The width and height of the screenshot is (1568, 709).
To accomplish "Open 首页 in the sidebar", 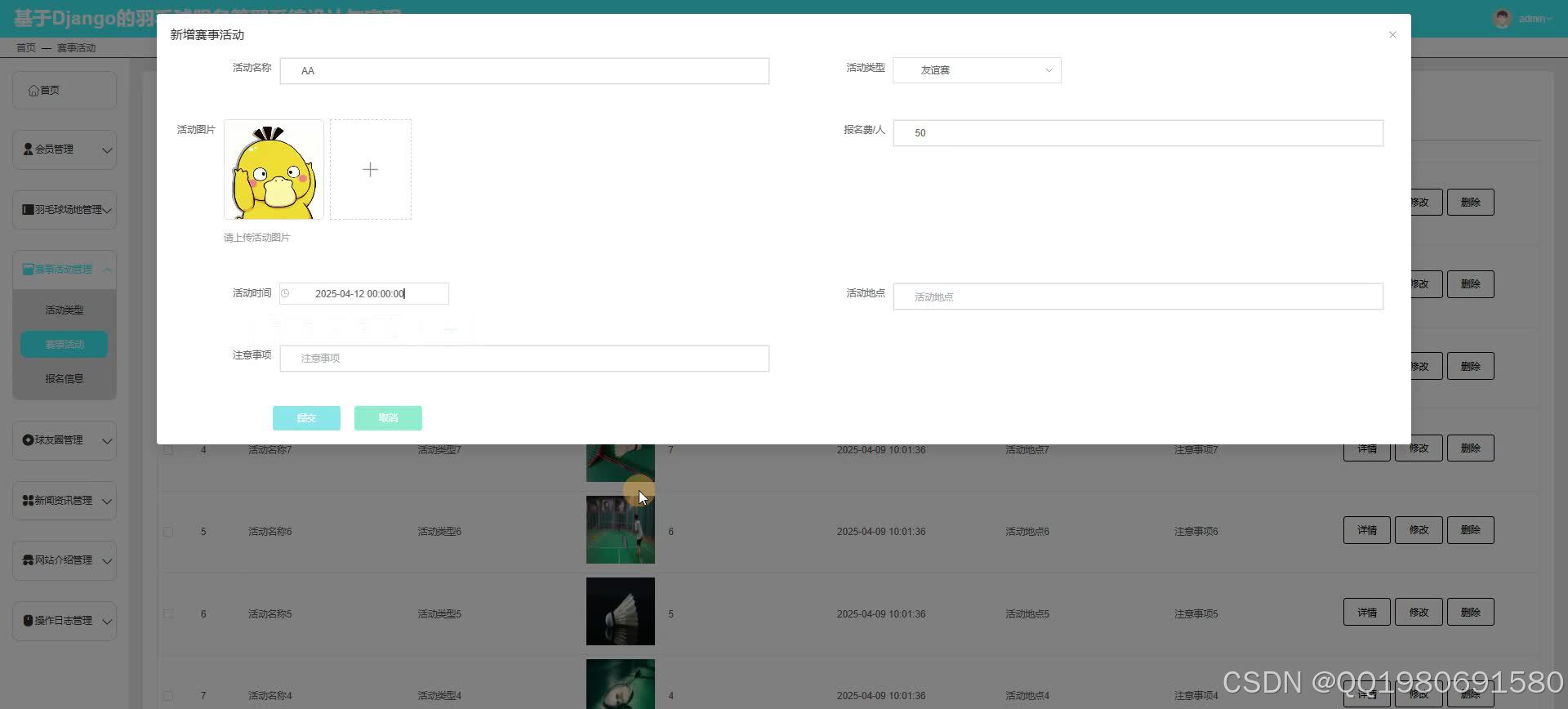I will [65, 91].
